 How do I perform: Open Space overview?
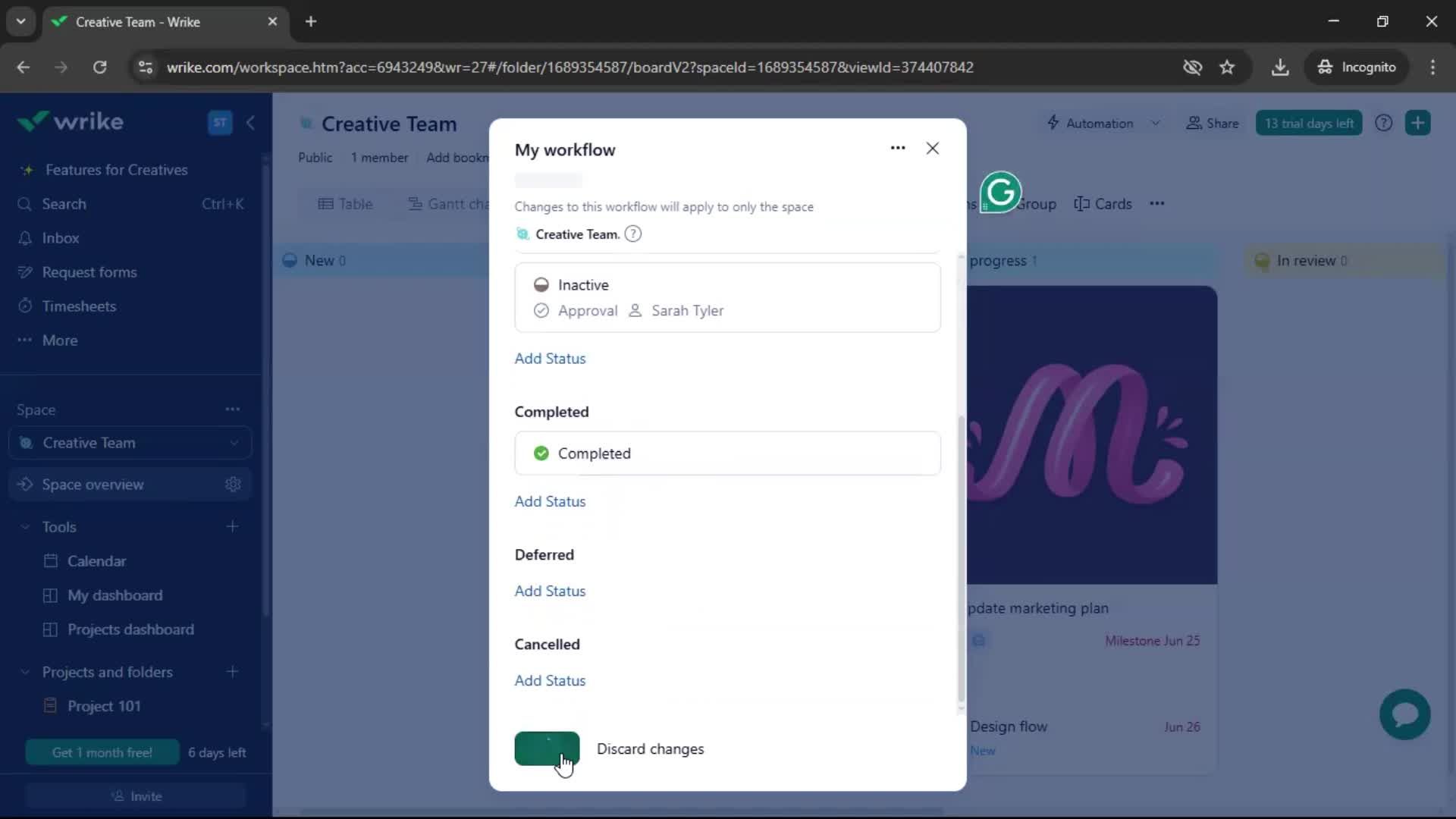93,485
